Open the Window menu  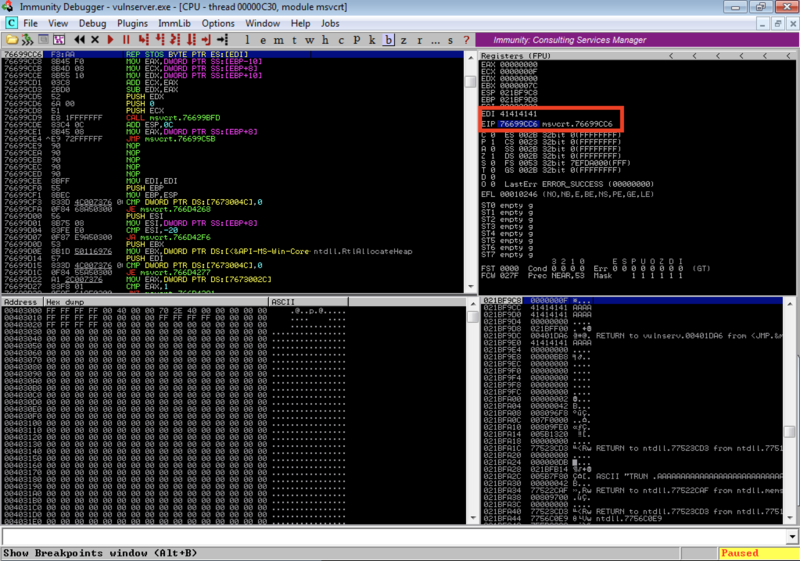(x=262, y=23)
